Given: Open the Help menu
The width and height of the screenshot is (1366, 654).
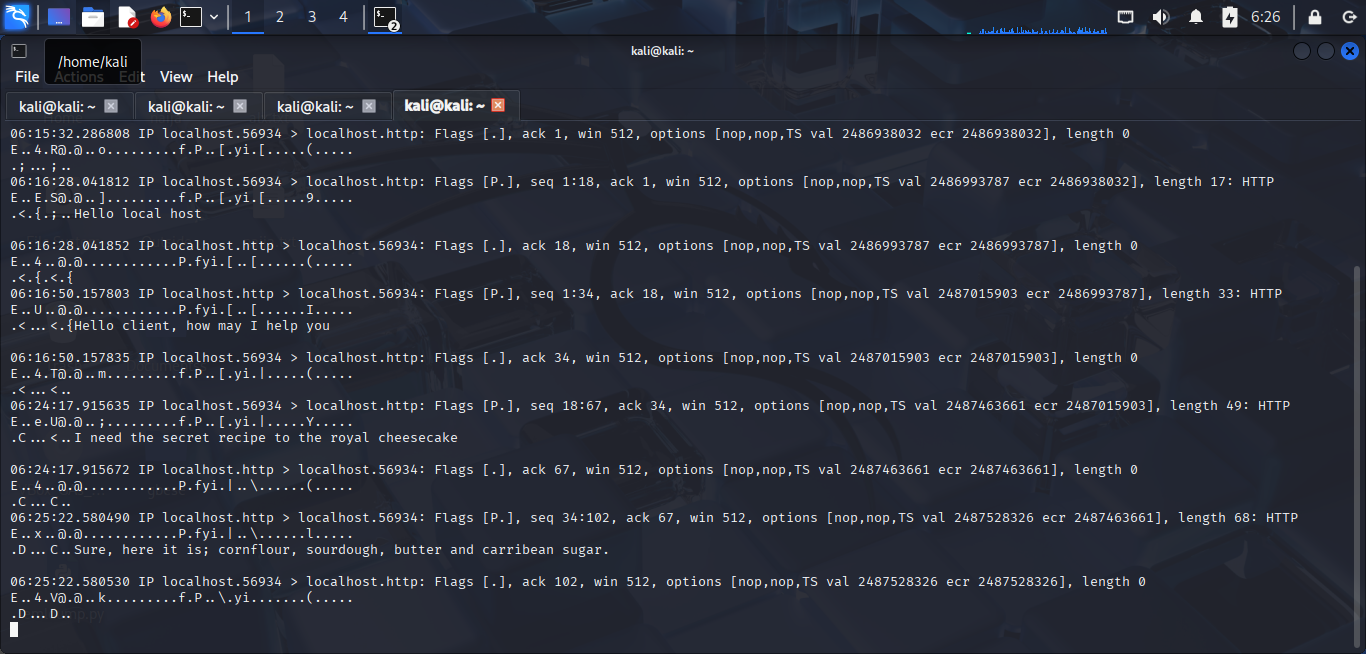Looking at the screenshot, I should click(x=223, y=77).
